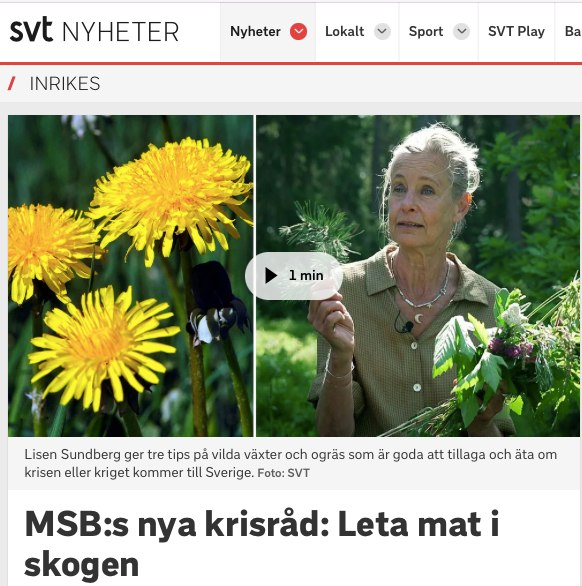Open the headline MSB:s nya krisråd
The width and height of the screenshot is (582, 586).
[x=262, y=544]
